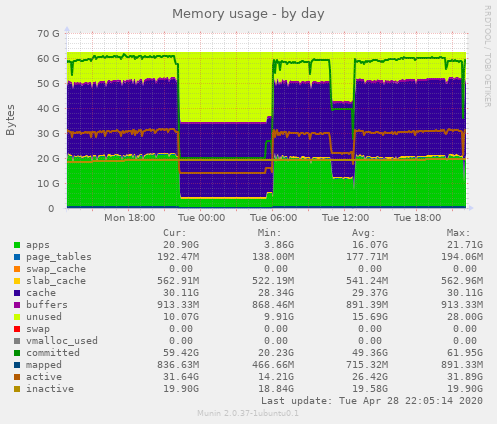Screen dimensions: 497x424
Task: Click the 'Bytes' vertical axis label
Action: pos(10,120)
